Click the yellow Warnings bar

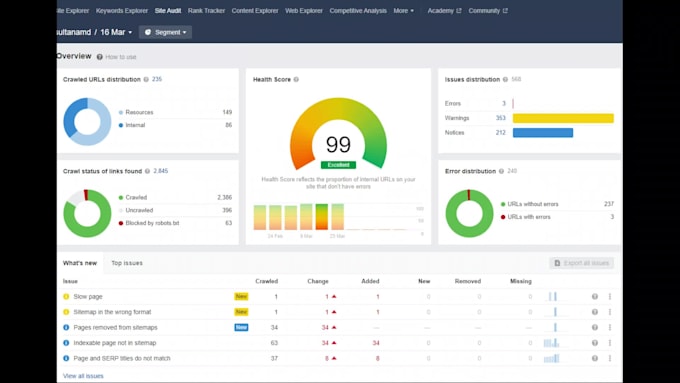click(563, 118)
